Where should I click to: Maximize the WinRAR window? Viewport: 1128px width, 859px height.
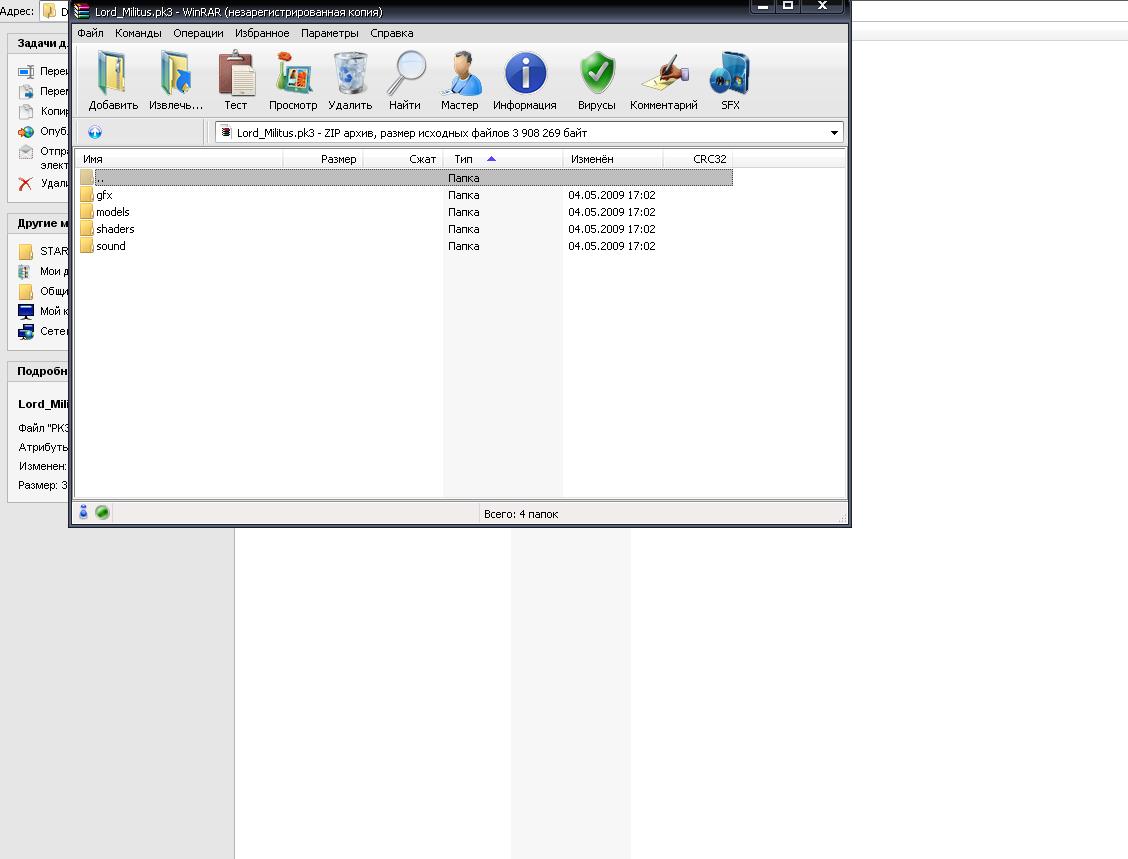[x=788, y=6]
